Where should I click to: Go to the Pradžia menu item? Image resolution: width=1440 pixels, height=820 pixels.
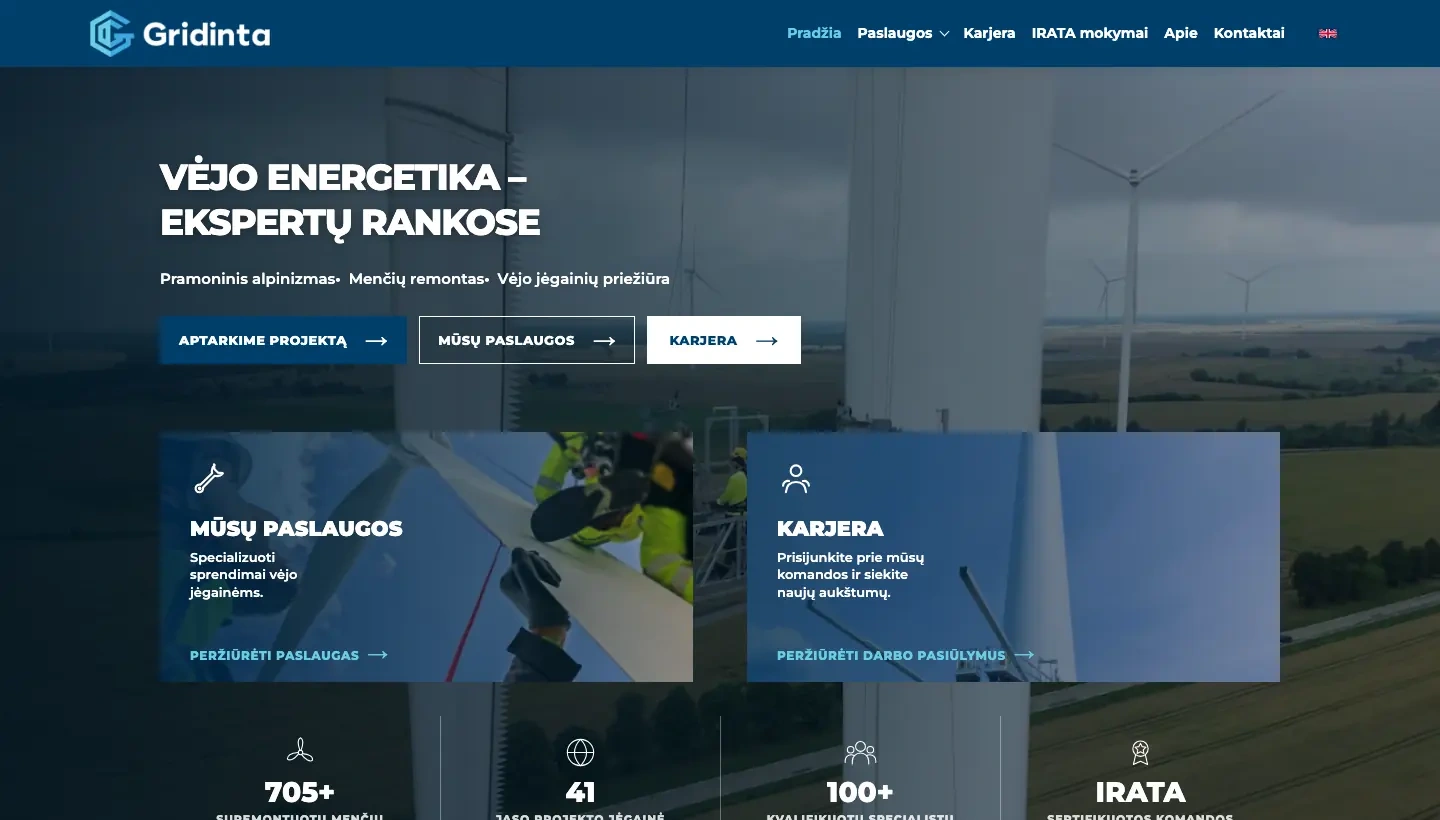pyautogui.click(x=814, y=33)
